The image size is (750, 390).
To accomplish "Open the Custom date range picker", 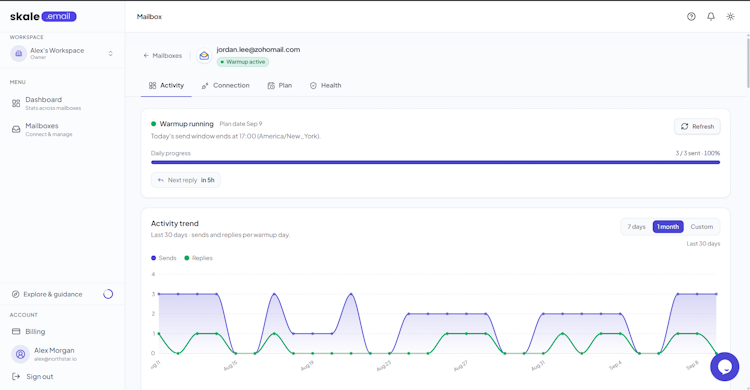I will [x=702, y=227].
